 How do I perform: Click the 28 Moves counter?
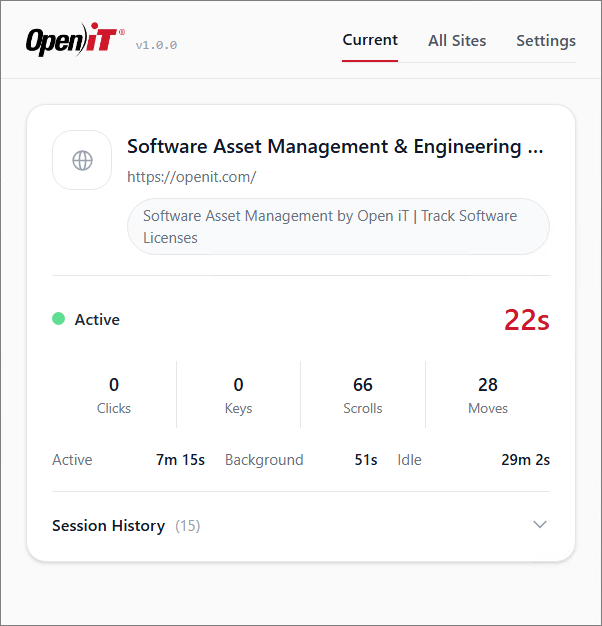[488, 395]
